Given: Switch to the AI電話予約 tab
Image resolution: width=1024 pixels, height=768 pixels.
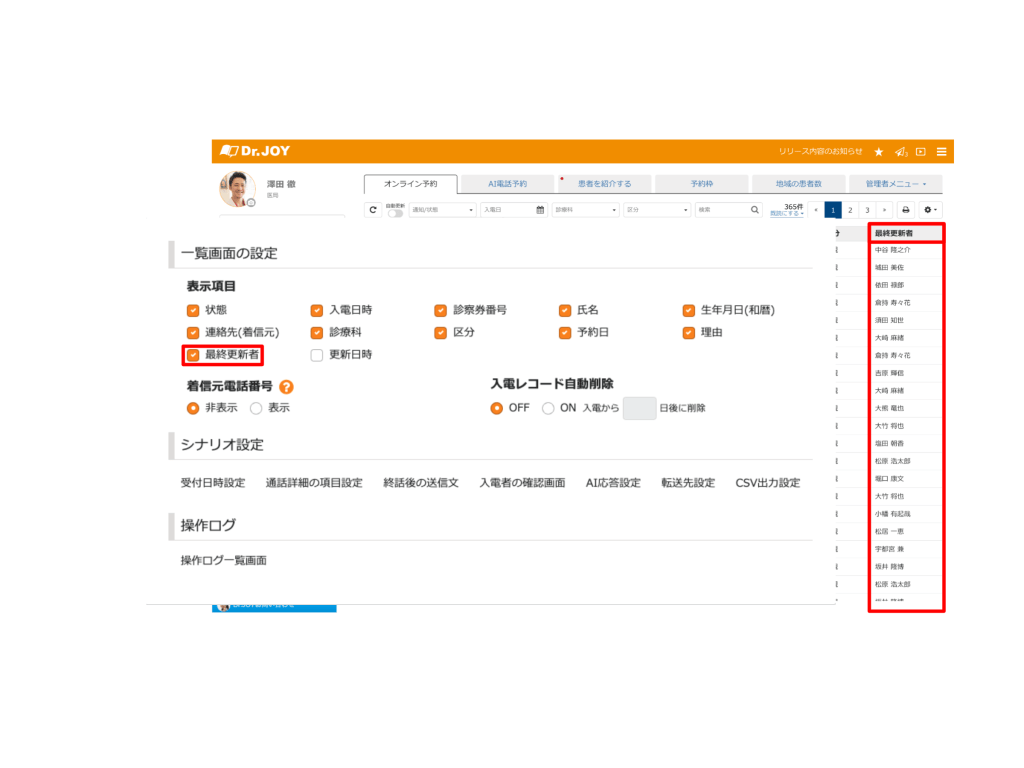Looking at the screenshot, I should pyautogui.click(x=507, y=184).
